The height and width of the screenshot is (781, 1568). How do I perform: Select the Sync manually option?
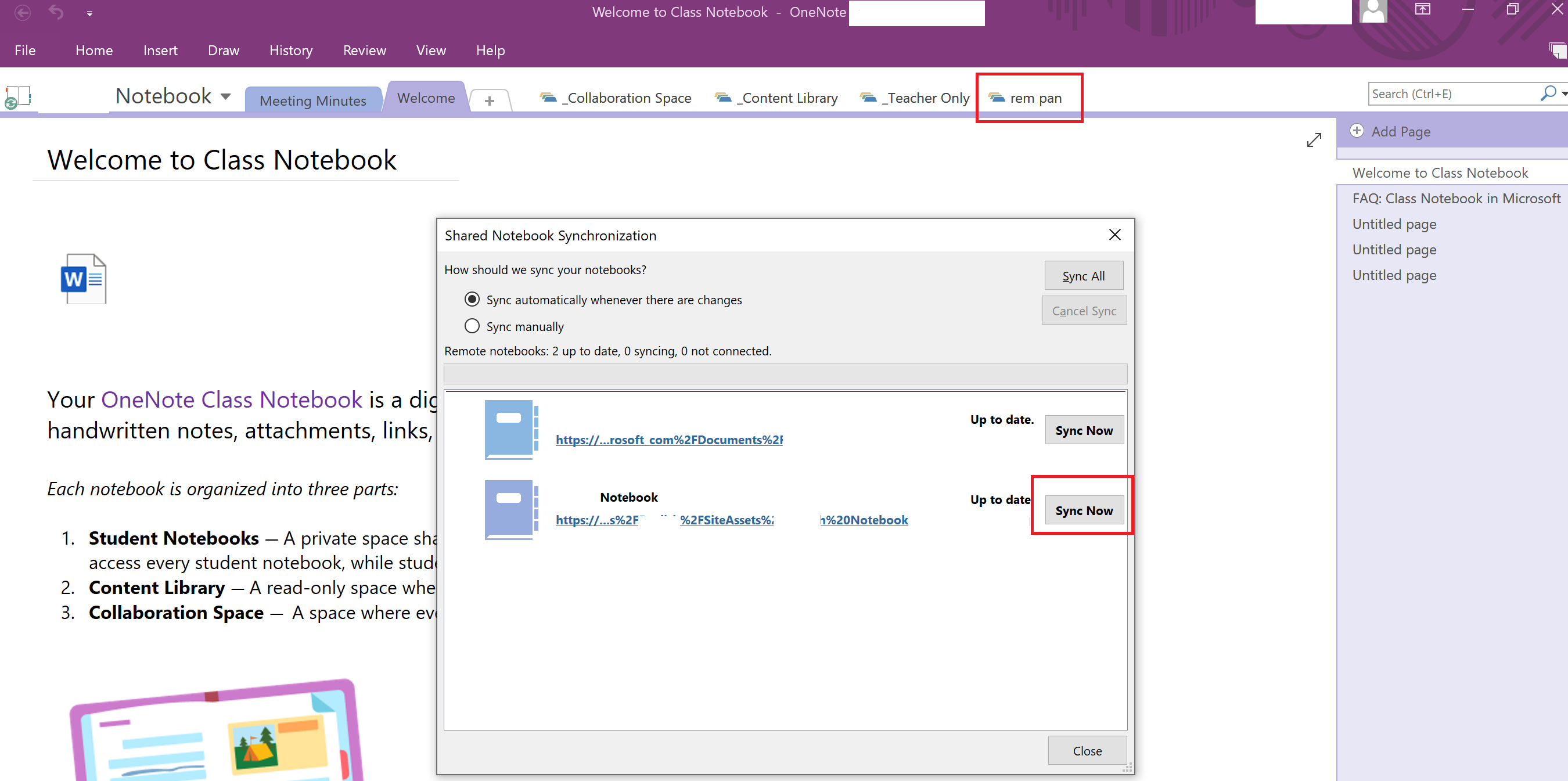(472, 326)
